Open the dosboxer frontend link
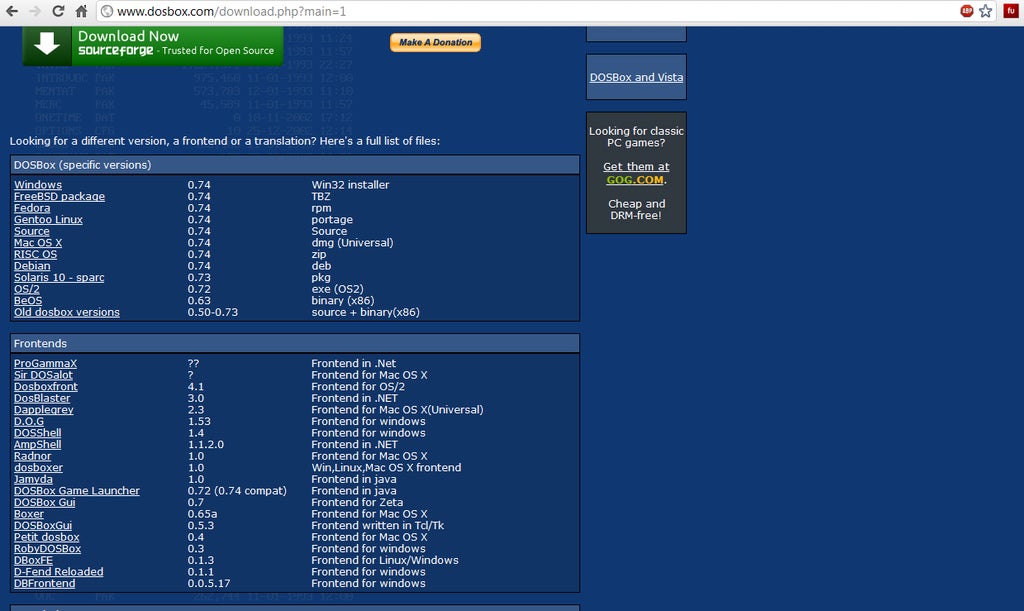 pyautogui.click(x=39, y=468)
